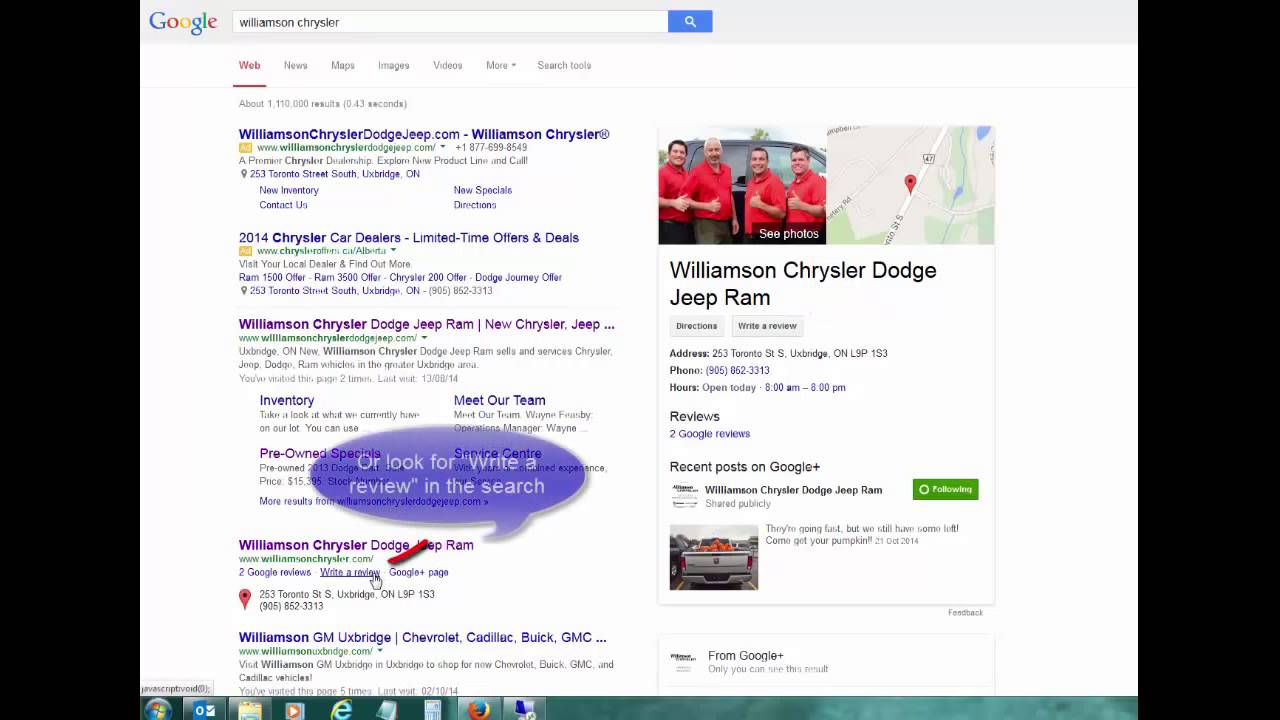Switch to Firefox in the taskbar
This screenshot has height=720, width=1280.
[x=479, y=710]
